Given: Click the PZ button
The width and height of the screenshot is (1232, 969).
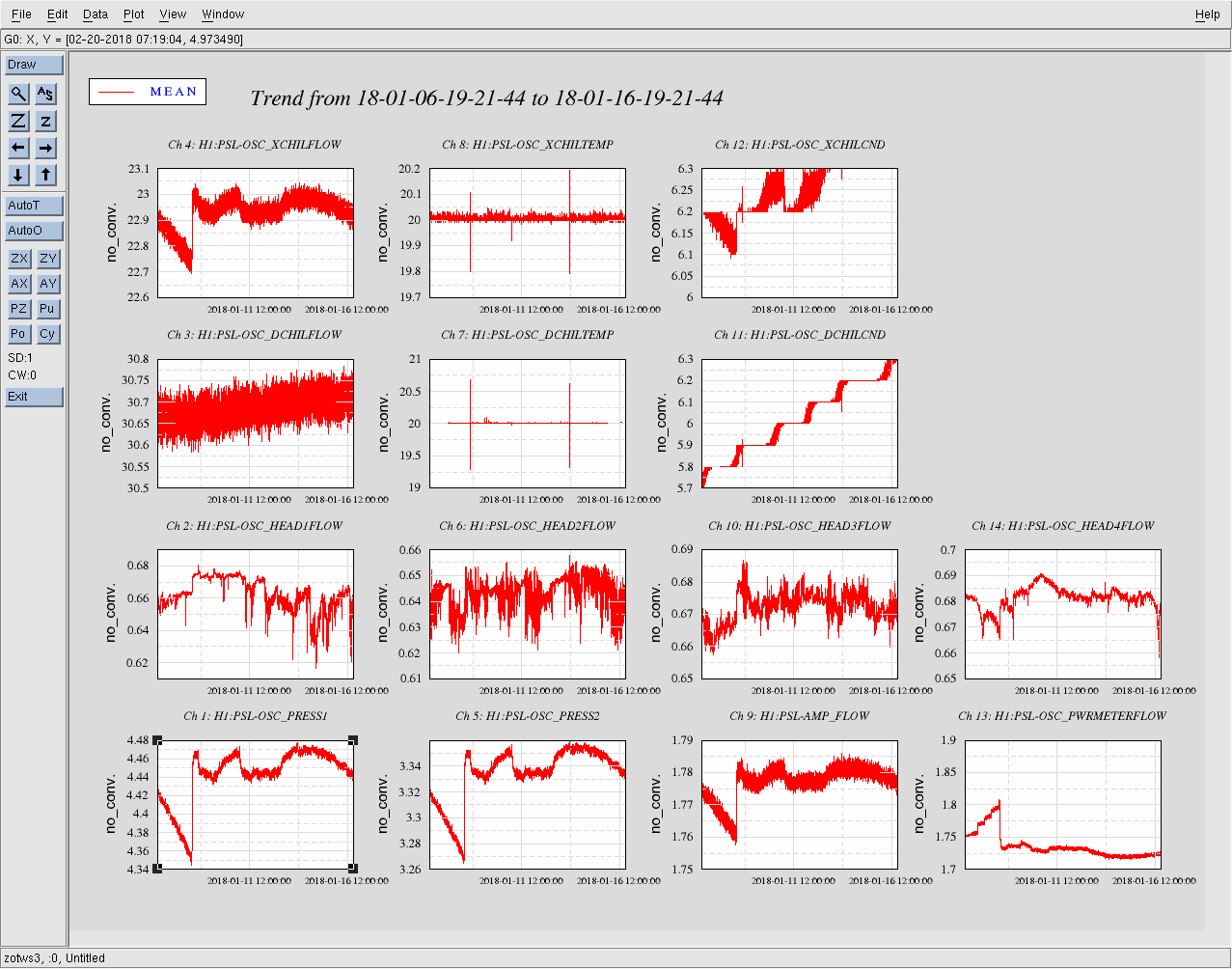Looking at the screenshot, I should (18, 309).
